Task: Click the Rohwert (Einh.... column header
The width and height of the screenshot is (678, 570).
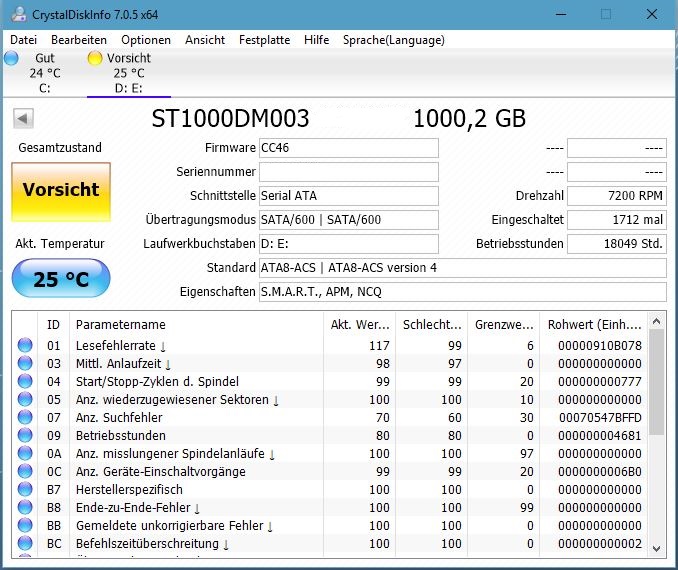Action: point(594,324)
